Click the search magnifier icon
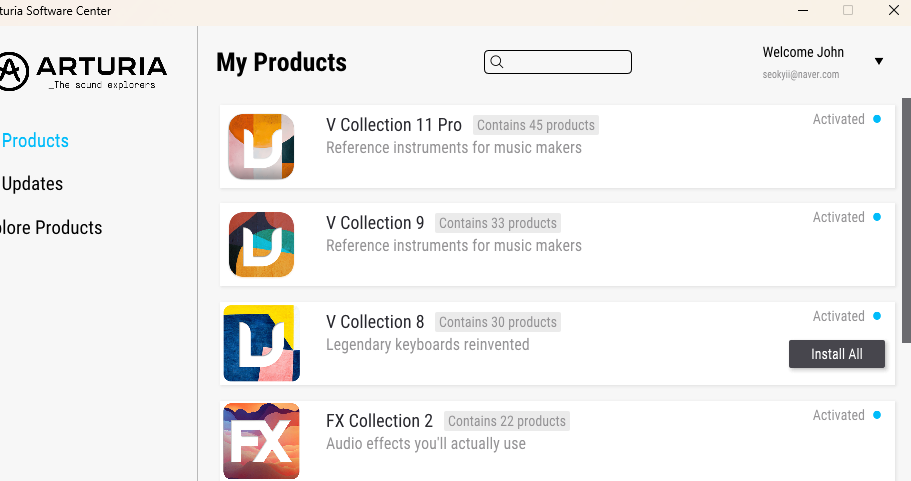The height and width of the screenshot is (481, 911). tap(497, 62)
